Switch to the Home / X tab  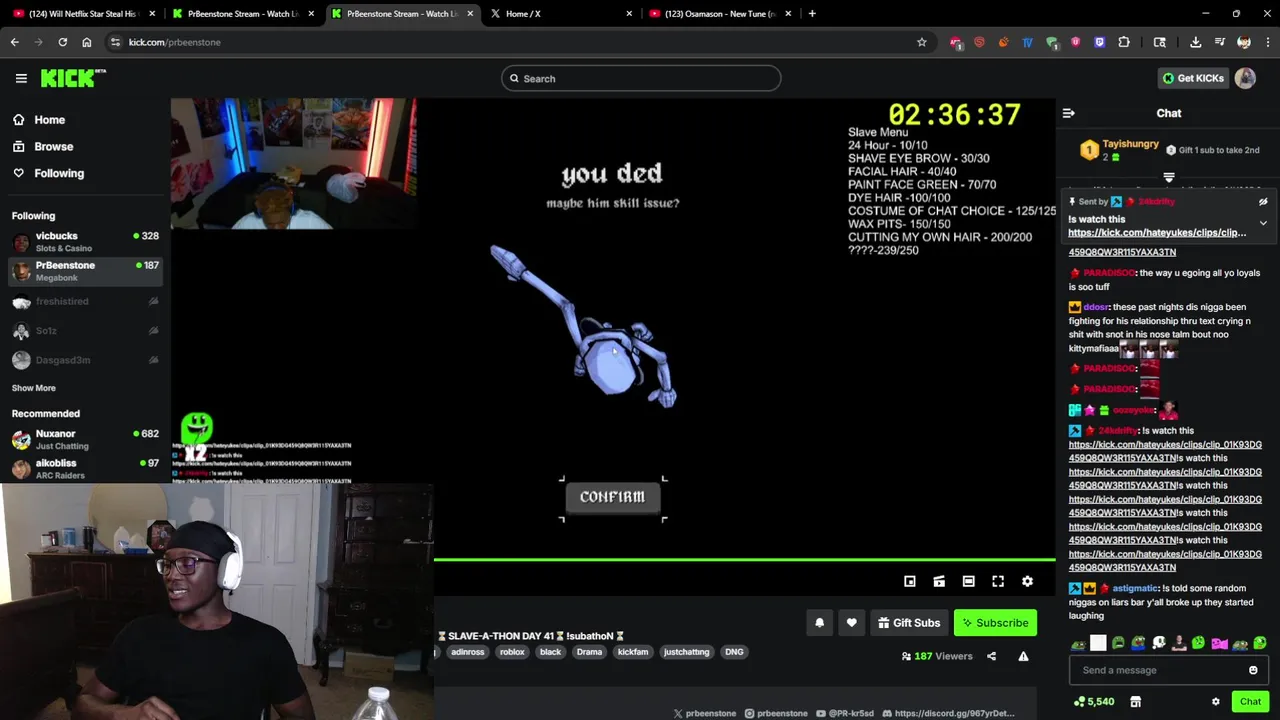click(560, 14)
